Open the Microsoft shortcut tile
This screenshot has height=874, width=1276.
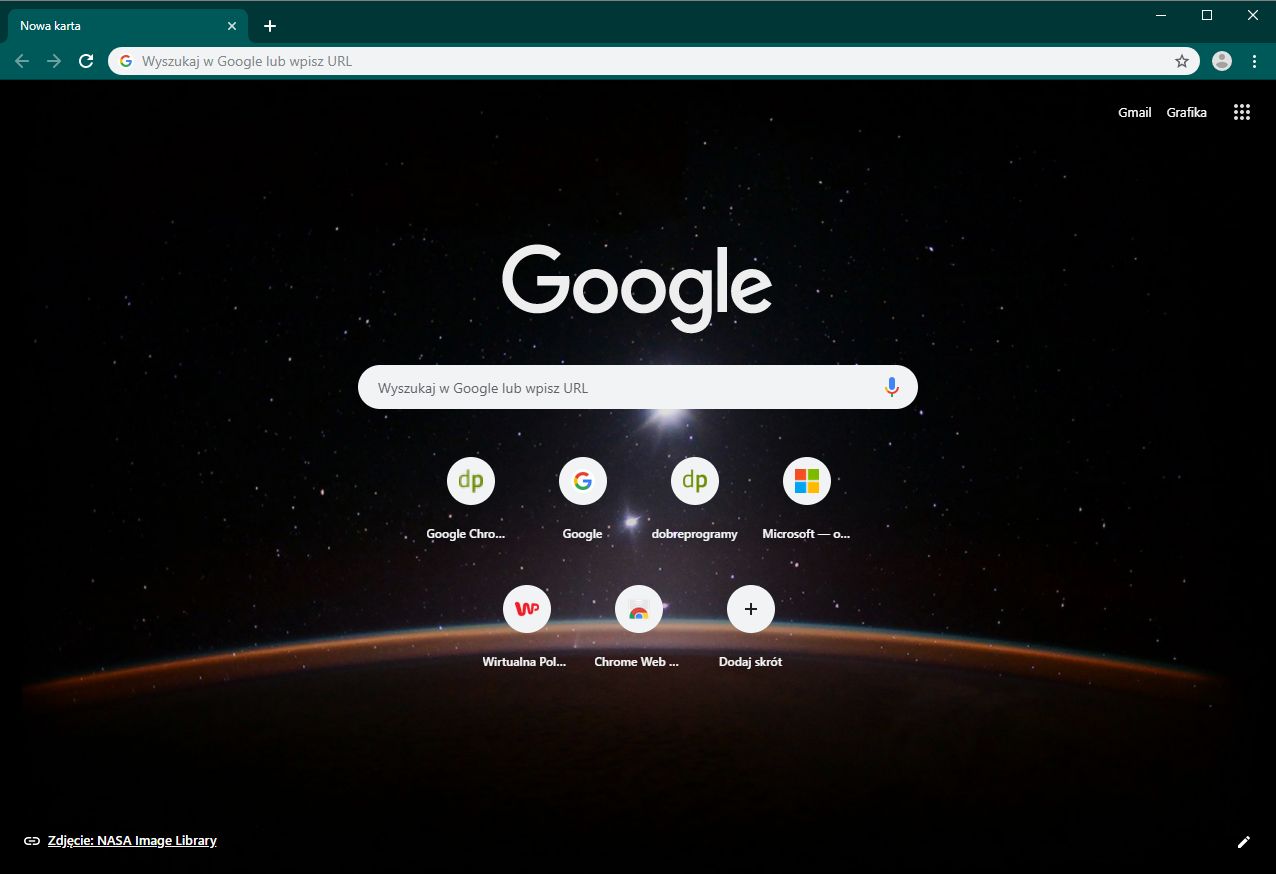click(x=806, y=499)
